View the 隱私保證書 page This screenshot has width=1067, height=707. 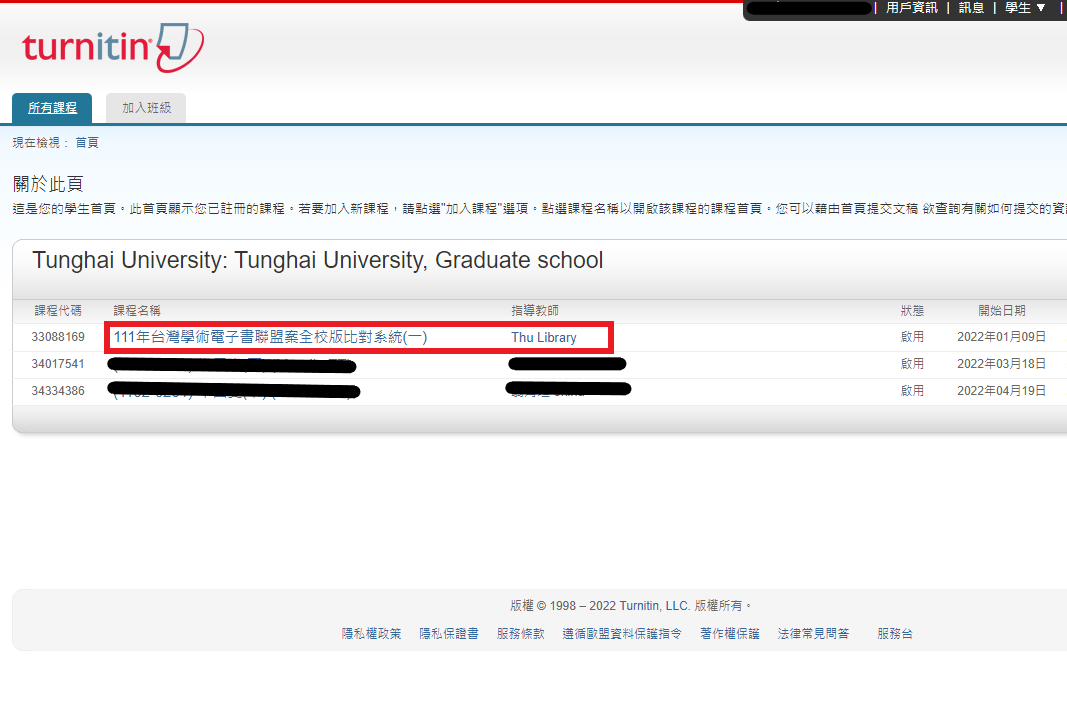tap(449, 633)
